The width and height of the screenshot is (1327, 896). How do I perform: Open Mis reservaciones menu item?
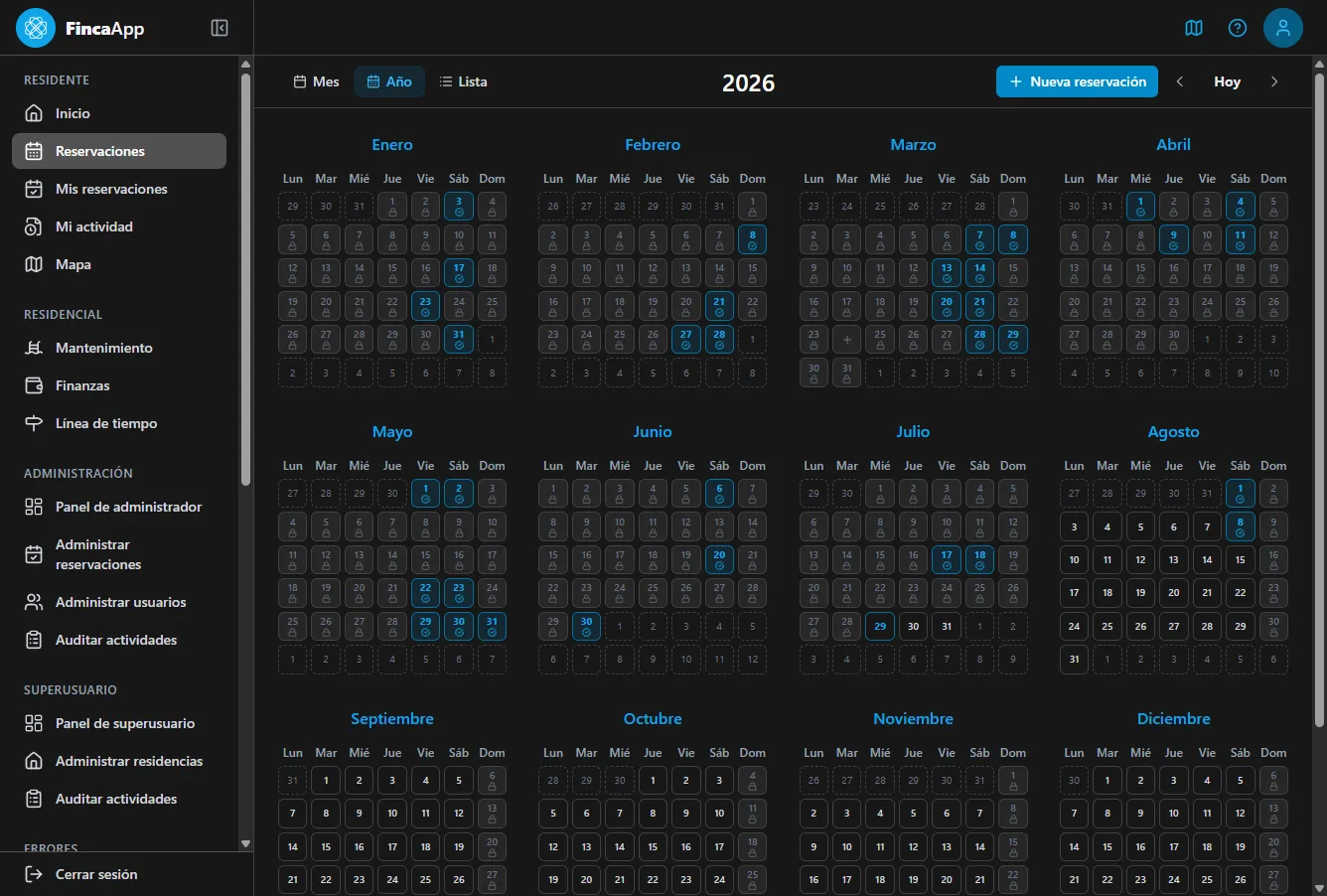(x=119, y=189)
